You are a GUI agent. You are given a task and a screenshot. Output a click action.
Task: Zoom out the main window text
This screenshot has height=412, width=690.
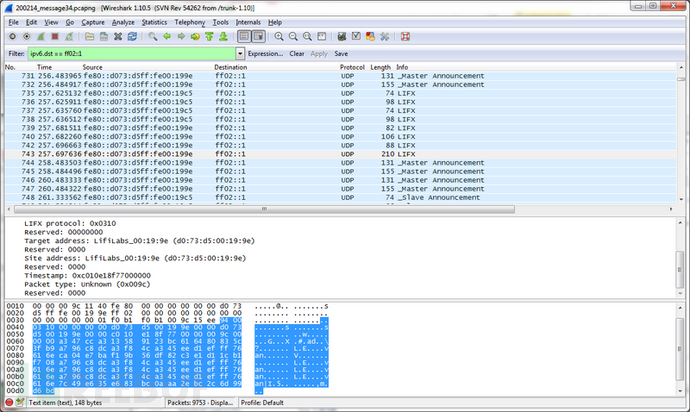[x=293, y=37]
